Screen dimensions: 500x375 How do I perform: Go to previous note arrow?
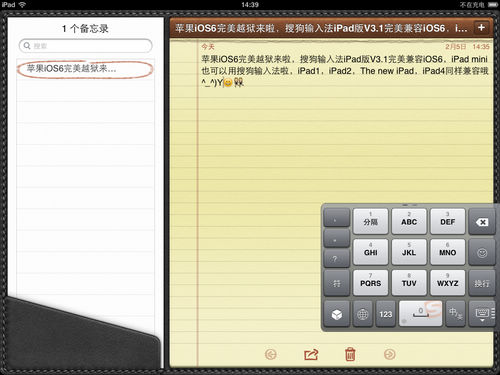point(271,354)
